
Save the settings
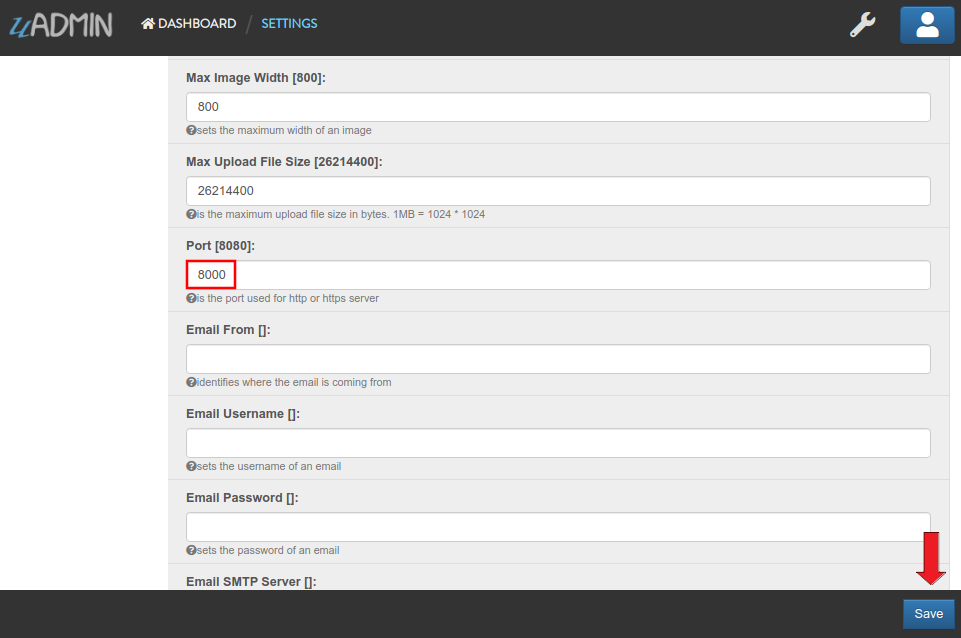click(x=928, y=613)
